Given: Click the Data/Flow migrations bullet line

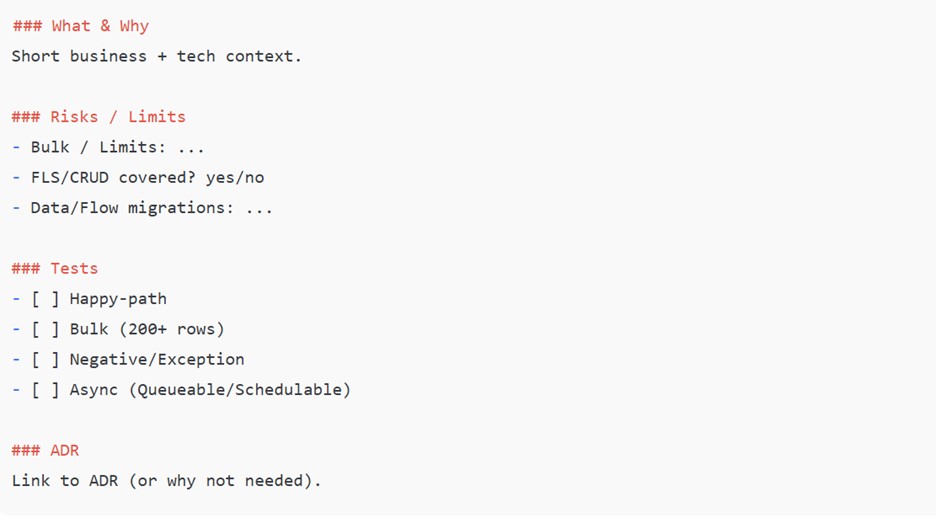Looking at the screenshot, I should point(142,208).
